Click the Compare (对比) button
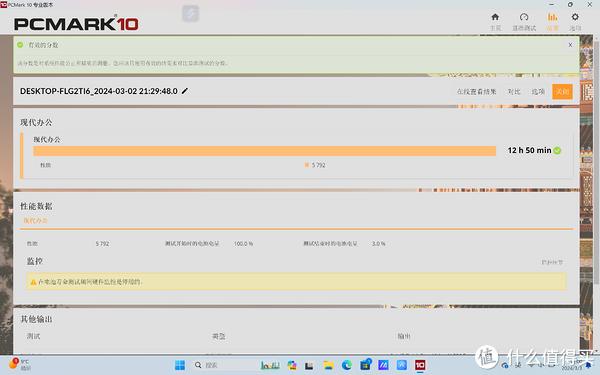Viewport: 600px width, 375px height. pos(514,91)
